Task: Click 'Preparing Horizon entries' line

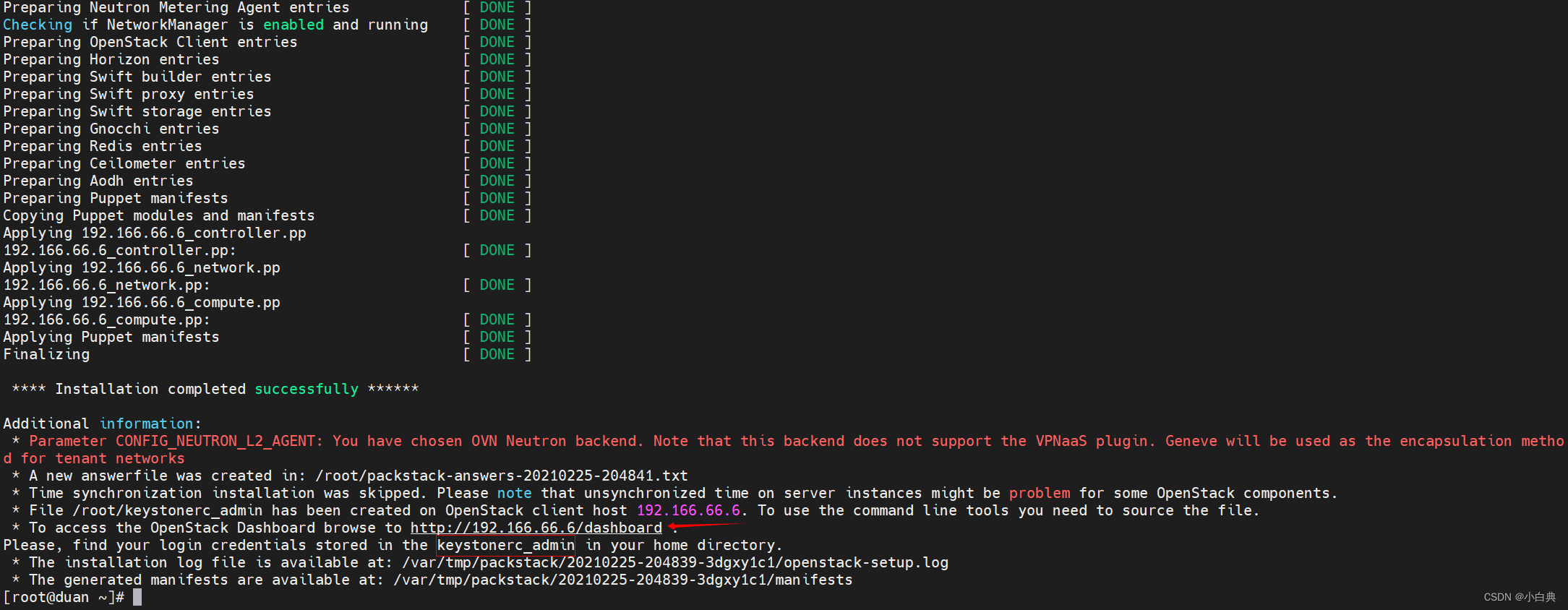Action: click(x=111, y=59)
